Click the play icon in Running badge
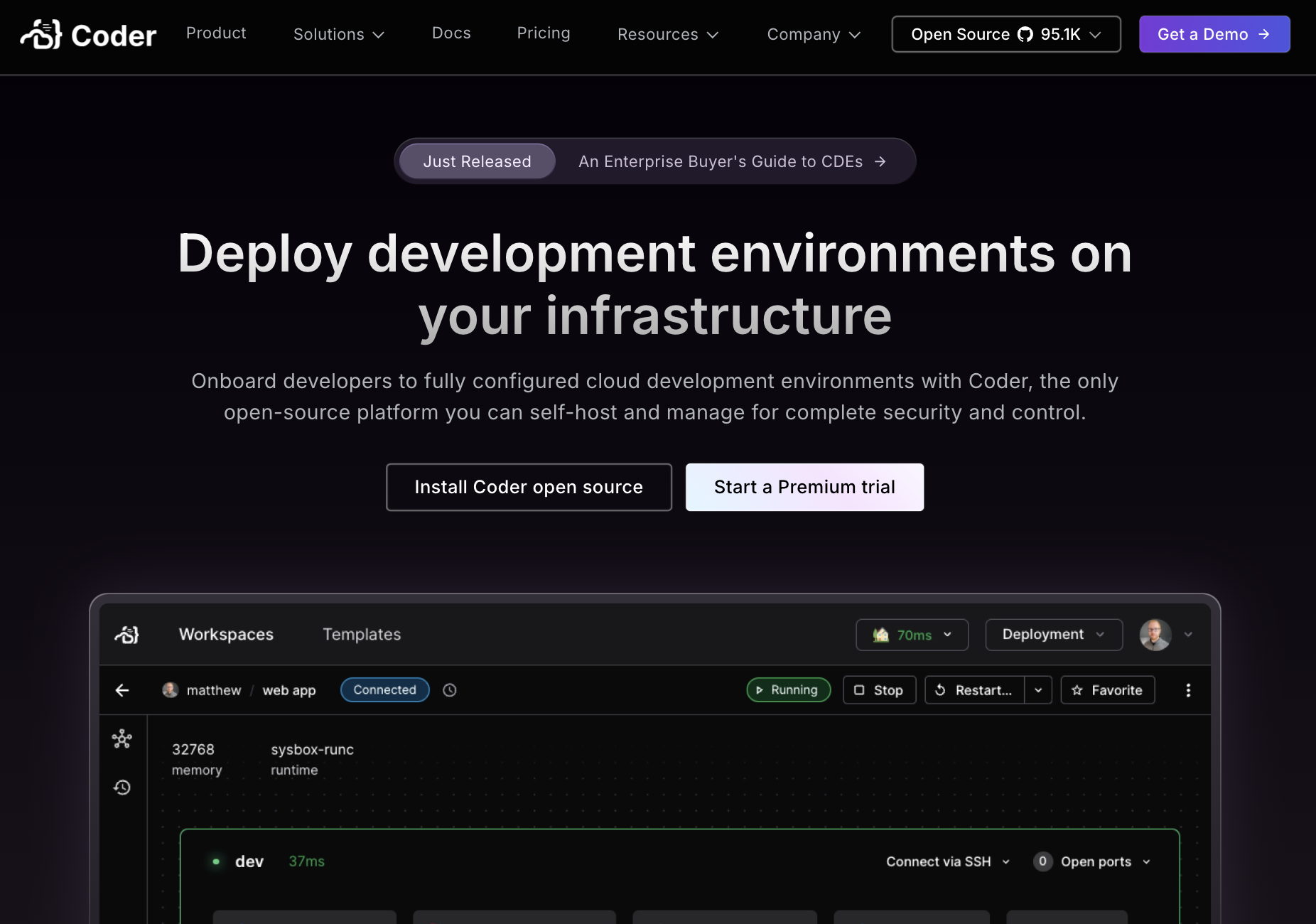Screen dimensions: 1316x924 (x=760, y=690)
